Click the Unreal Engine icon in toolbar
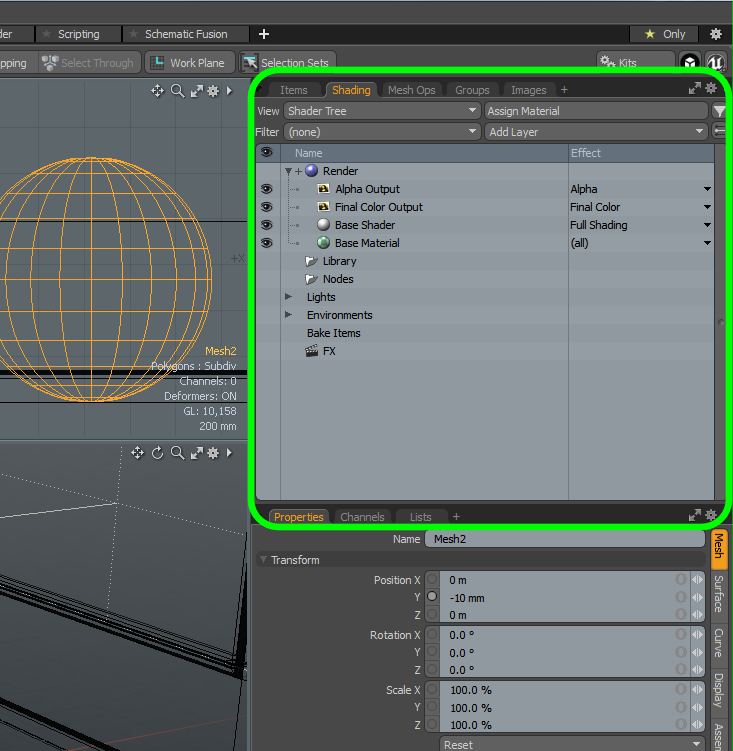Viewport: 733px width, 751px height. click(715, 62)
